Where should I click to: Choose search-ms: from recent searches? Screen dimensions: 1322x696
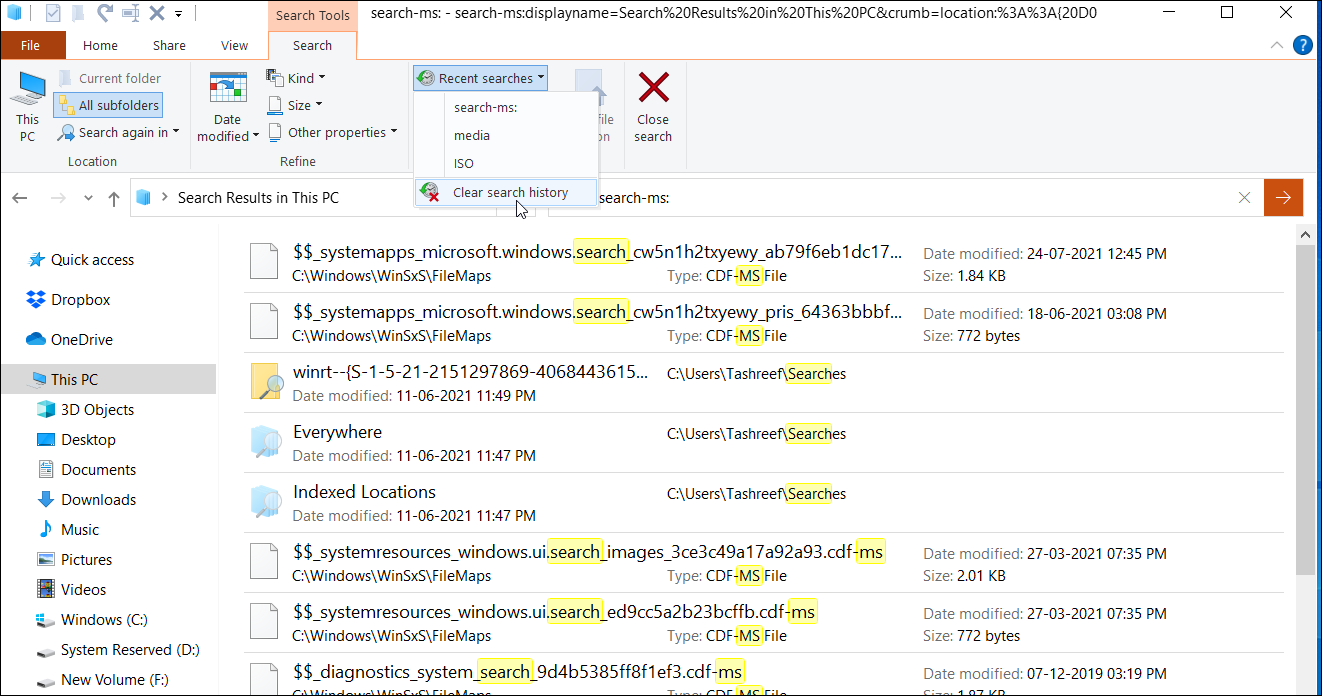pyautogui.click(x=506, y=107)
